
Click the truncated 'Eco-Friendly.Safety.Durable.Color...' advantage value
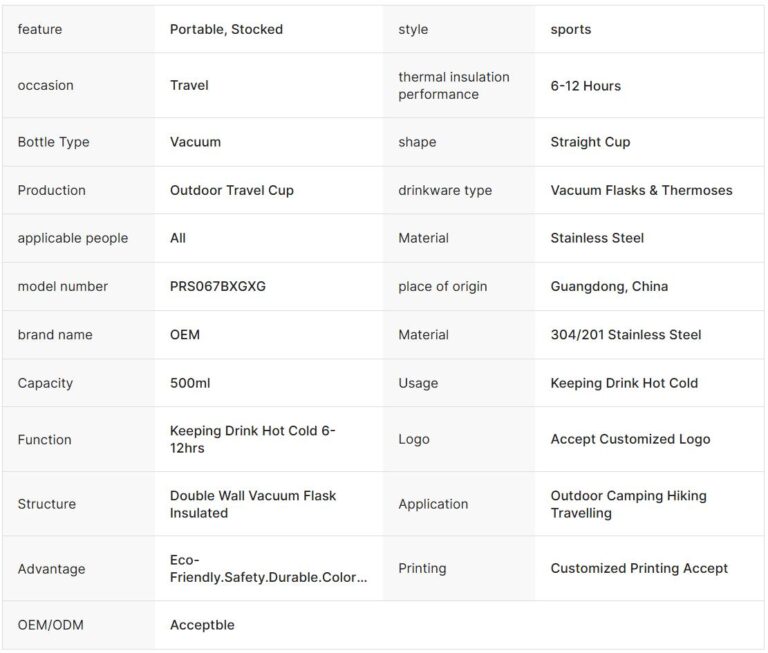click(x=268, y=568)
